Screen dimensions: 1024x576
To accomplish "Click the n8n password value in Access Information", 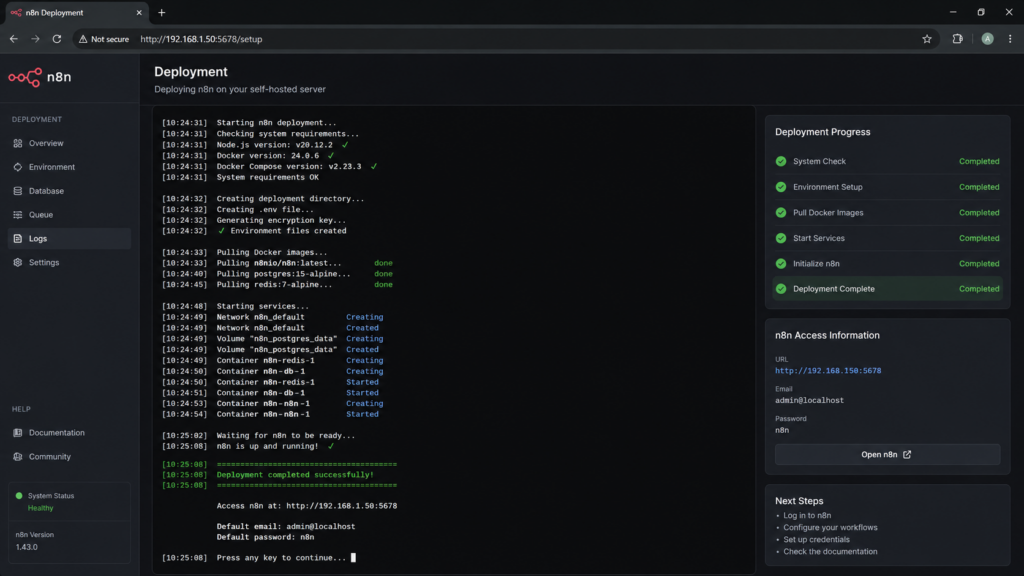I will click(782, 430).
